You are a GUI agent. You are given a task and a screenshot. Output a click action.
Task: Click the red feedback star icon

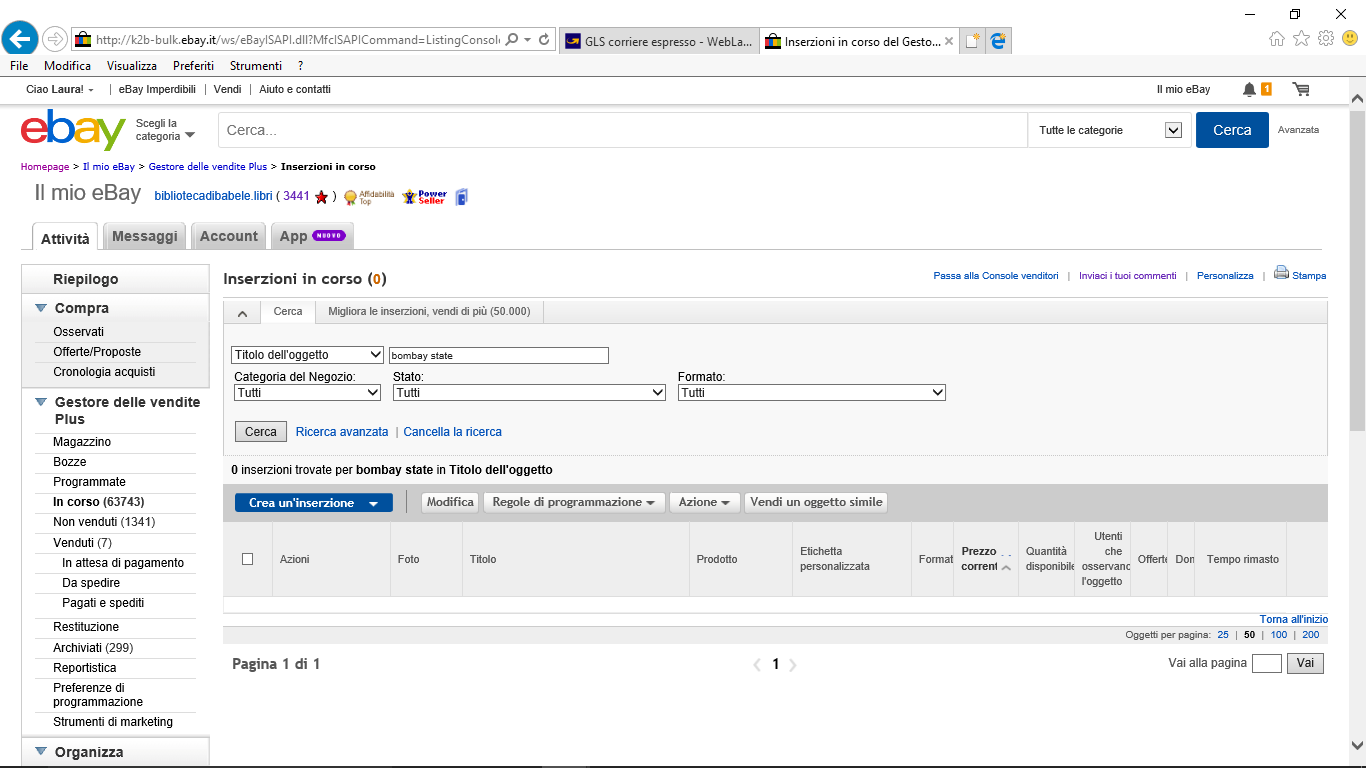pyautogui.click(x=321, y=197)
